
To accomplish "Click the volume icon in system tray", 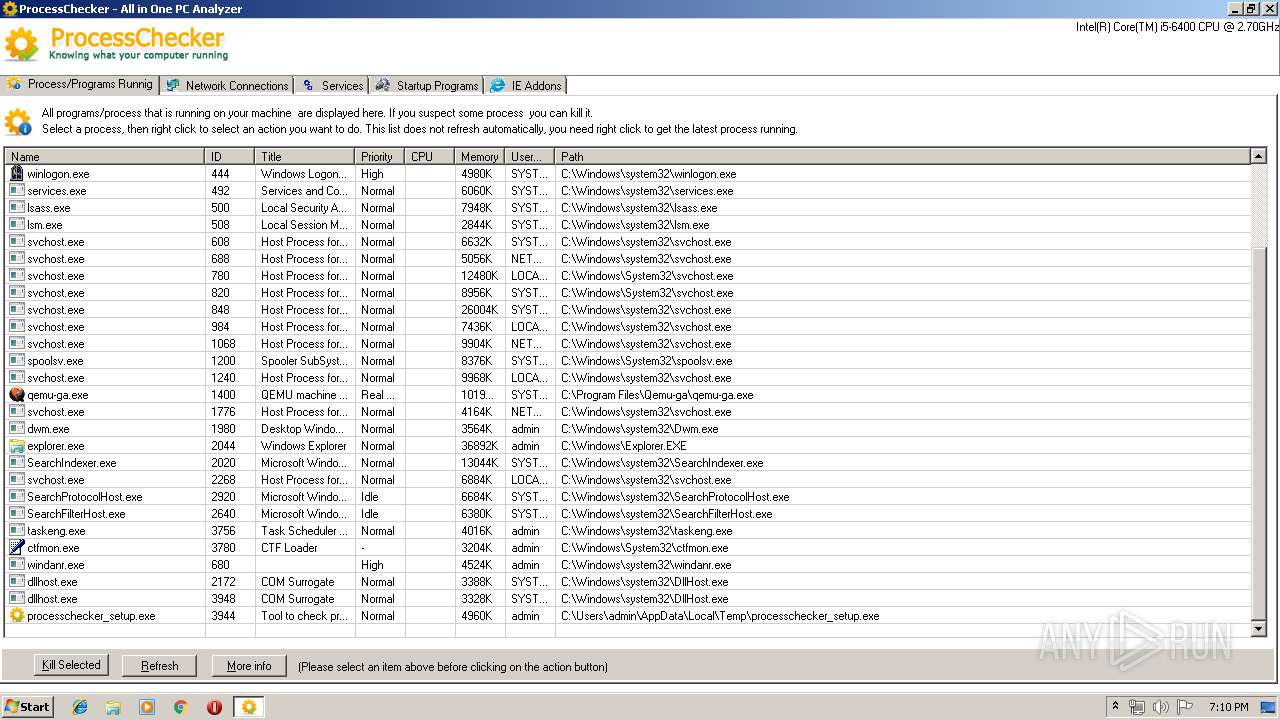I will (x=1161, y=707).
